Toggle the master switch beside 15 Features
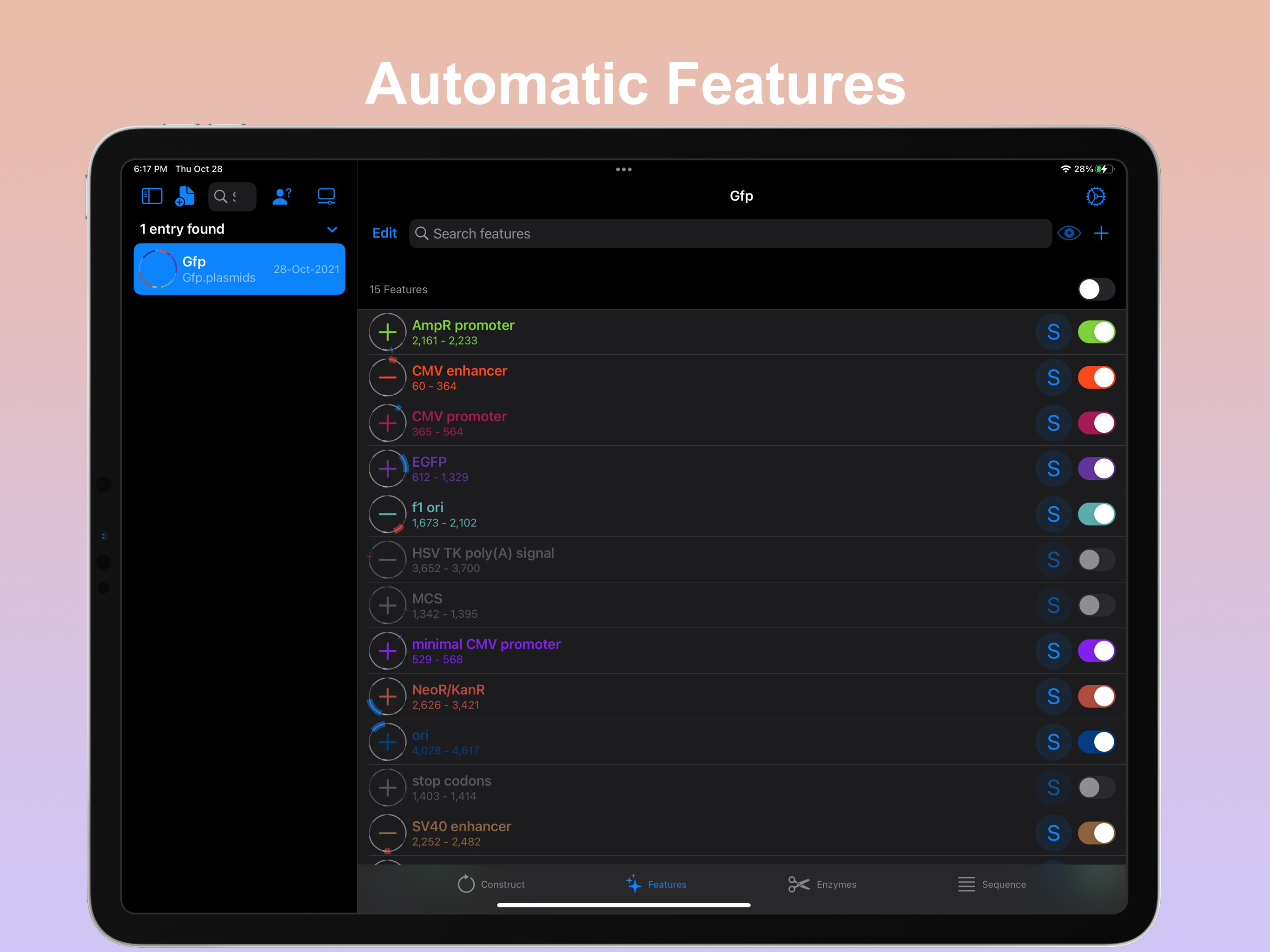The height and width of the screenshot is (952, 1270). (x=1096, y=290)
